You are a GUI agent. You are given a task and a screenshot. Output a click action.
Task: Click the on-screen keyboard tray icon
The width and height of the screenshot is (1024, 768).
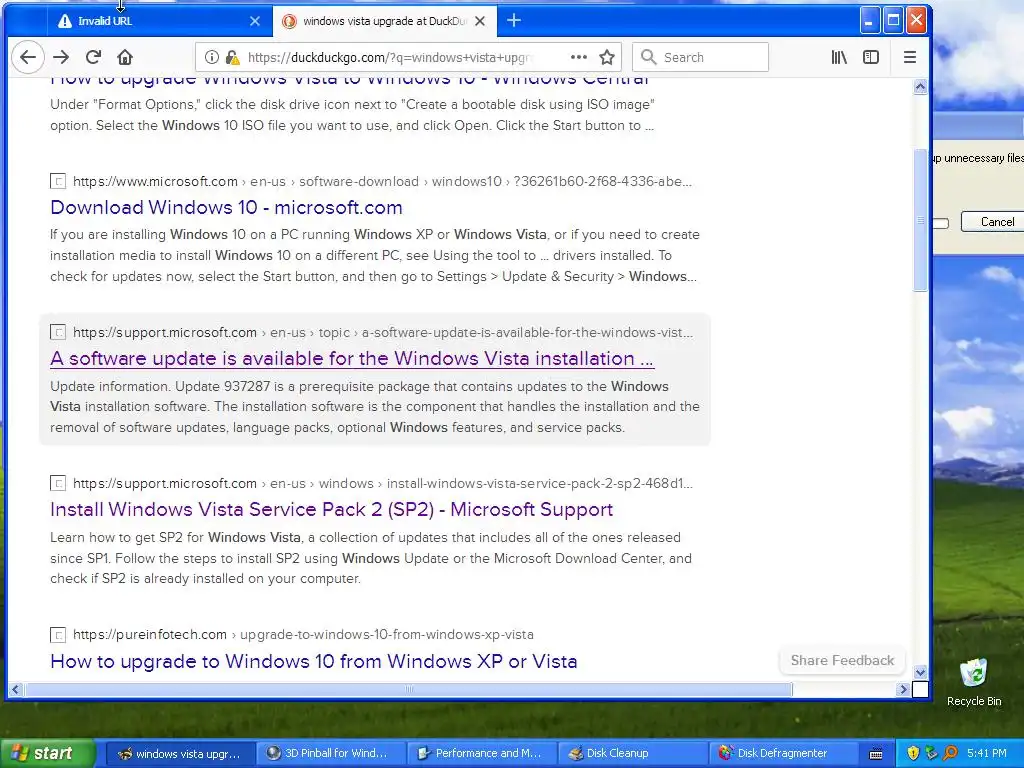point(876,754)
